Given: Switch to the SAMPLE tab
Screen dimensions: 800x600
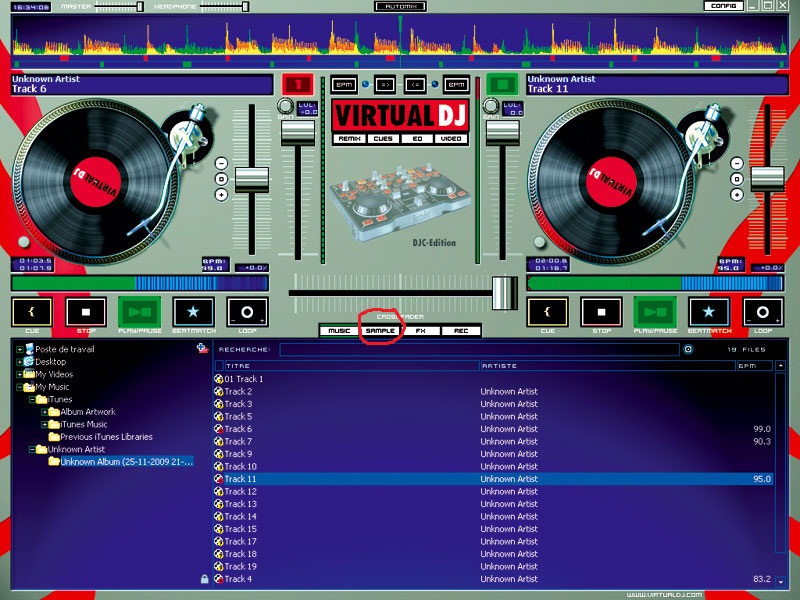Looking at the screenshot, I should pos(380,331).
